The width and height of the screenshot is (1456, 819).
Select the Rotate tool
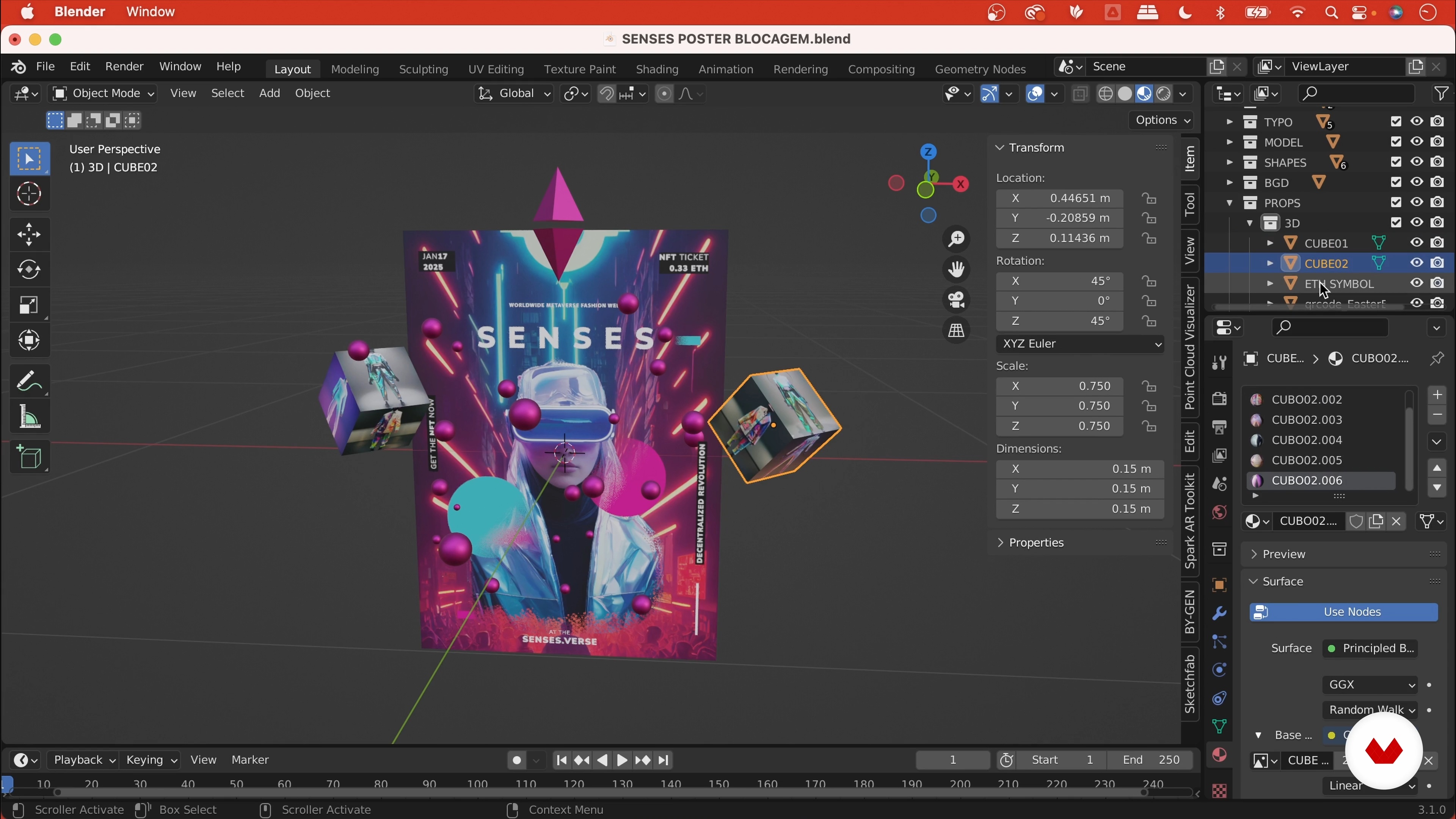pos(30,270)
